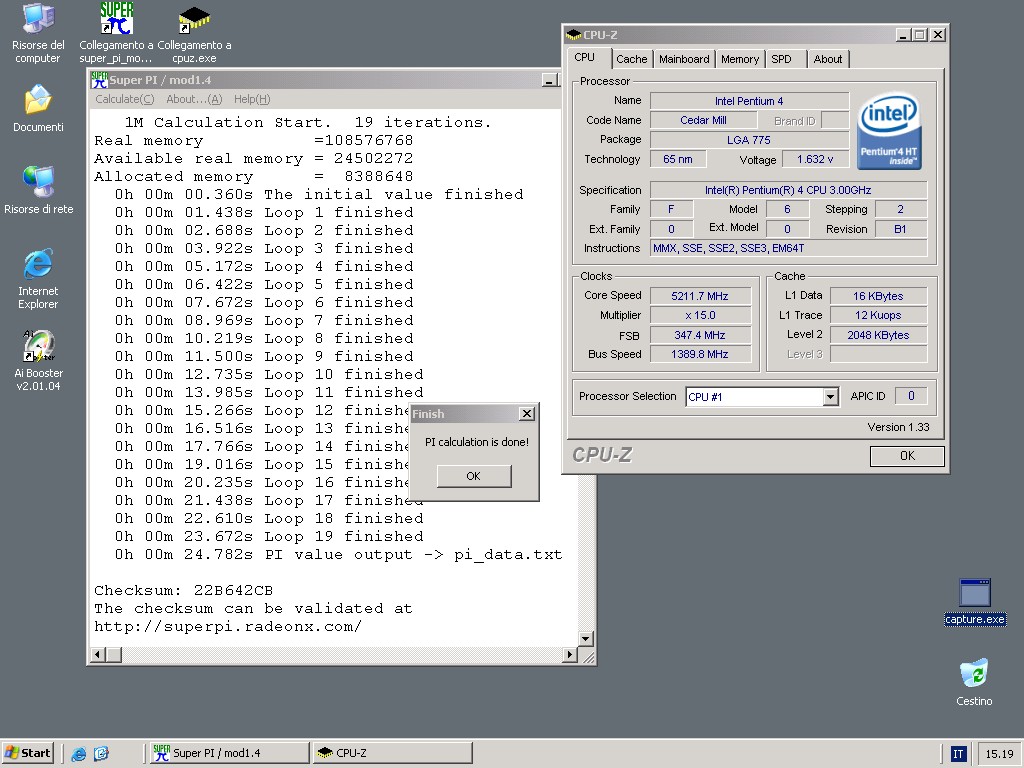Minimize the Super PI window
Screen dimensions: 1024x768
coord(550,80)
